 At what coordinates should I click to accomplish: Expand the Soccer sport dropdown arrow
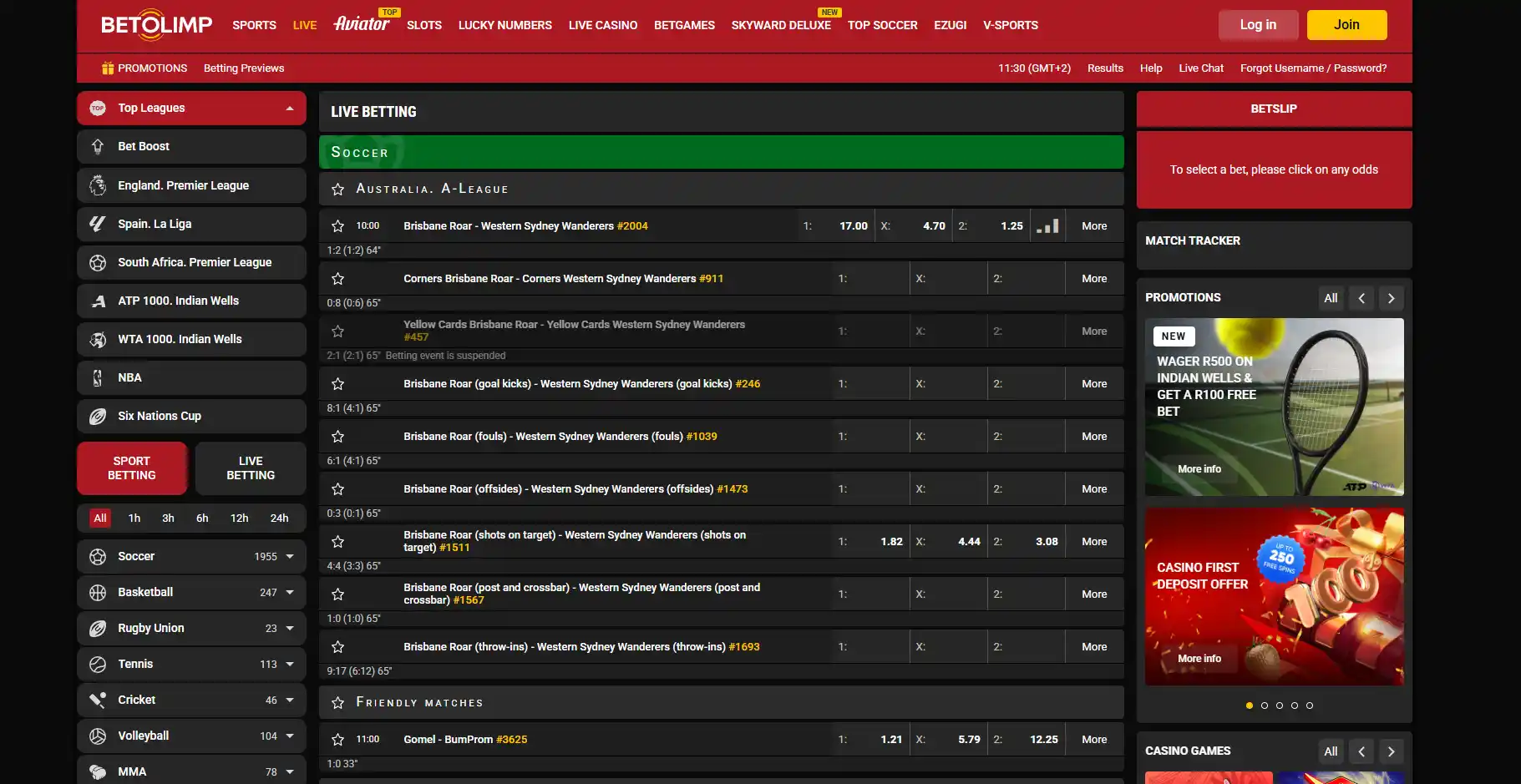(x=290, y=557)
